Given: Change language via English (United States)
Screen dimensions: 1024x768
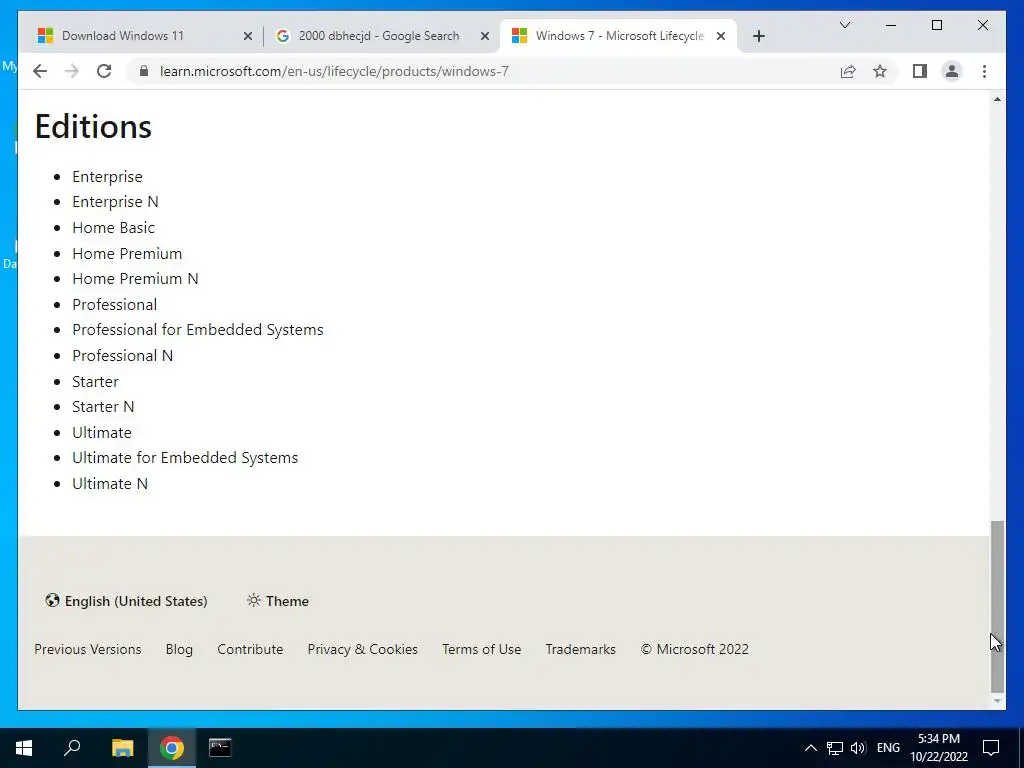Looking at the screenshot, I should point(126,601).
